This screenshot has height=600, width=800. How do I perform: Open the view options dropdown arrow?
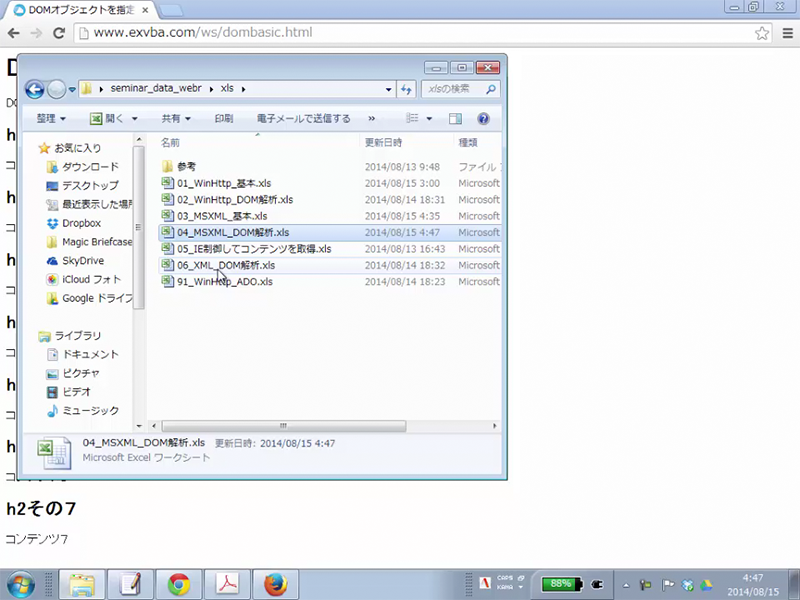coord(429,118)
